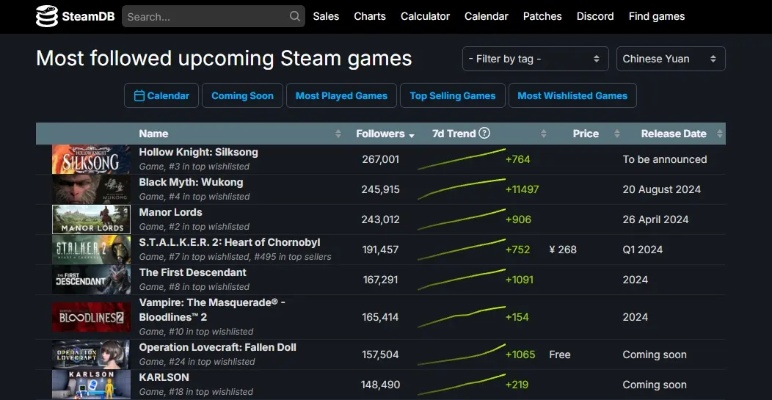Viewport: 772px width, 400px height.
Task: Click the Most Wishlisted Games button
Action: pos(572,96)
